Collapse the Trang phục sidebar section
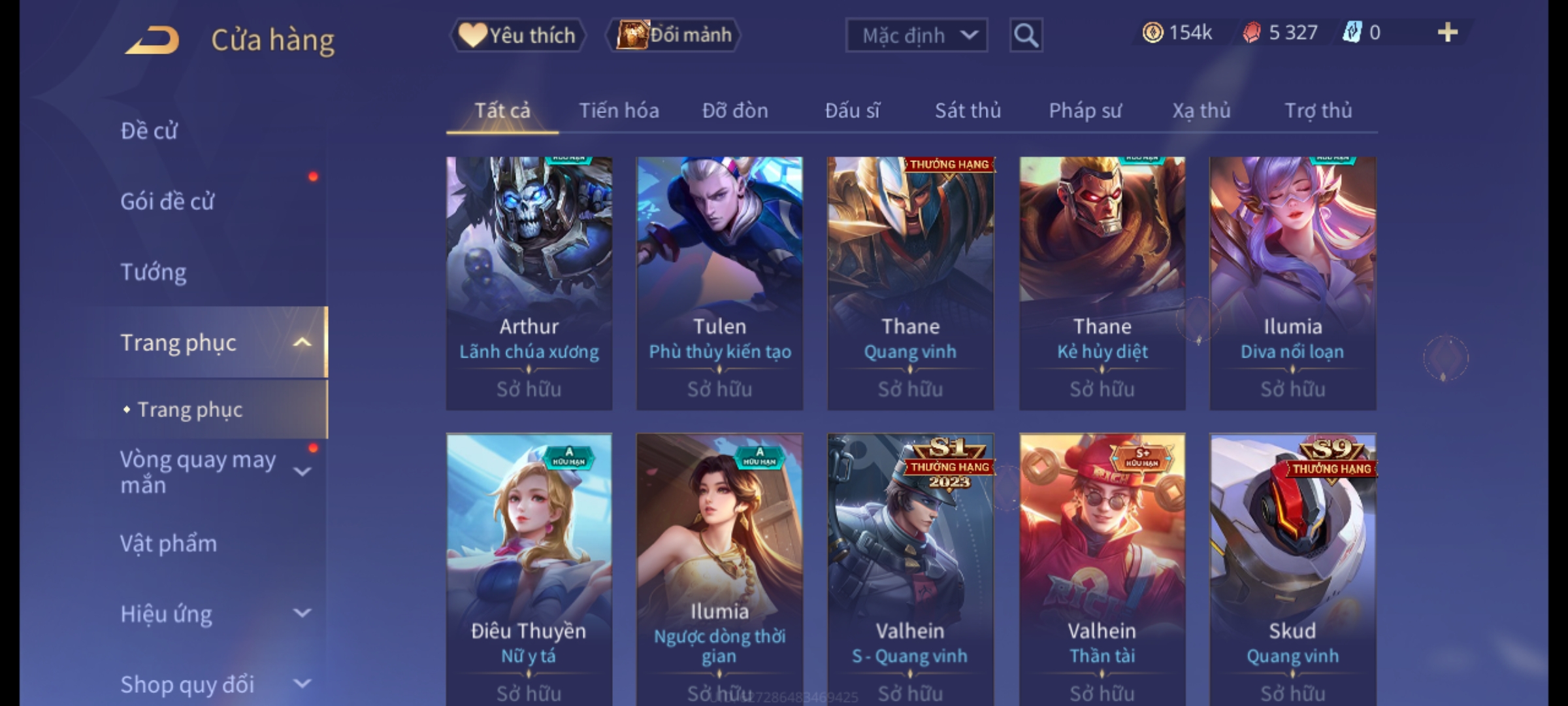The image size is (1568, 706). coord(302,343)
